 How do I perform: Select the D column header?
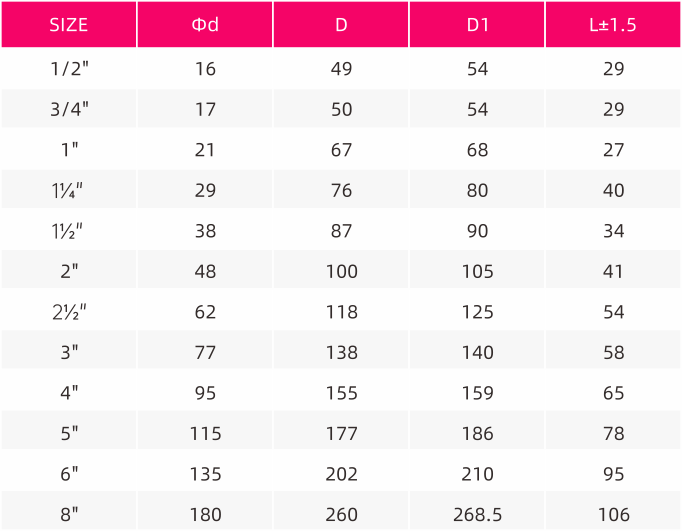pos(341,24)
